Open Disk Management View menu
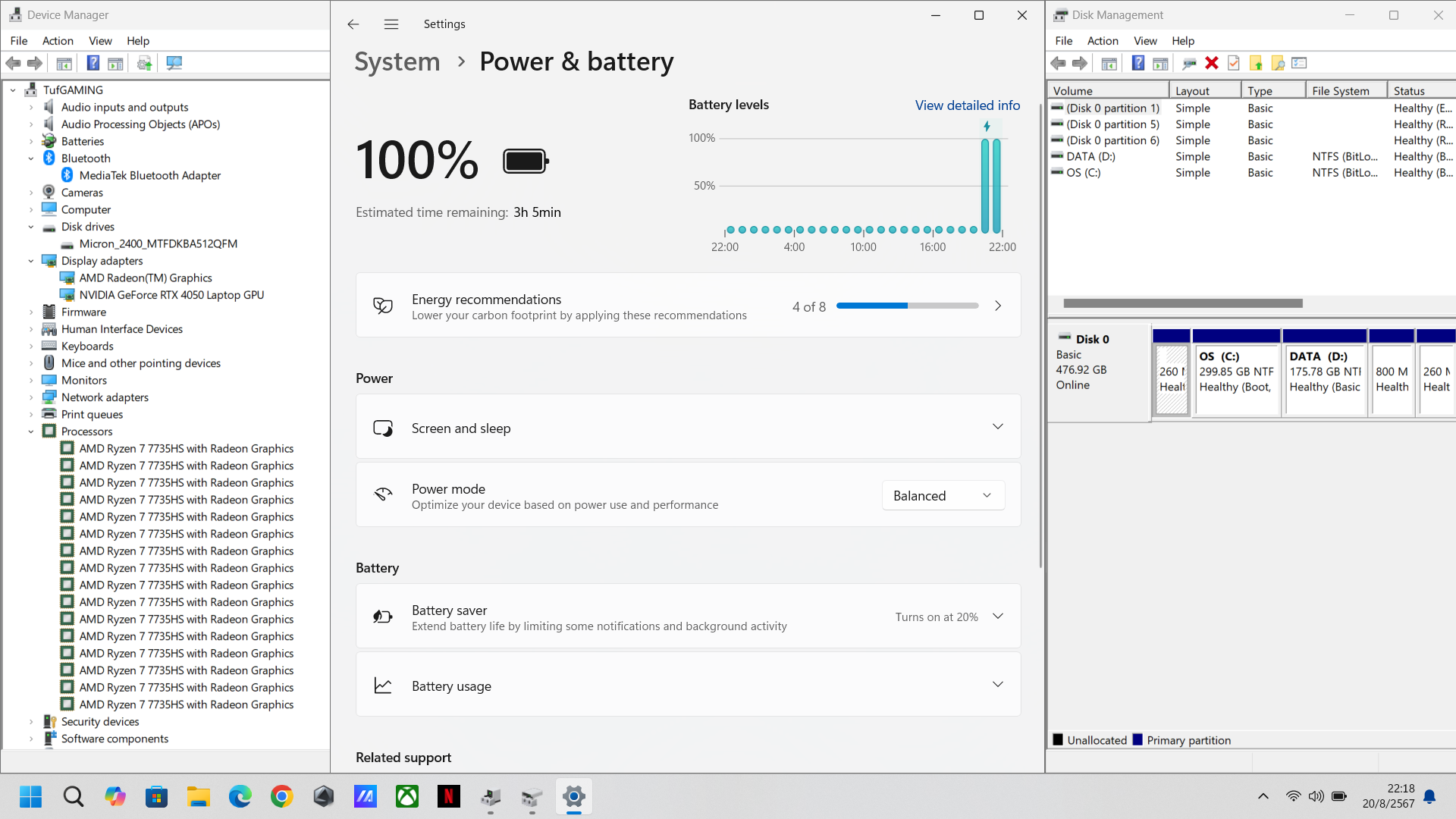Viewport: 1456px width, 819px height. [x=1145, y=41]
